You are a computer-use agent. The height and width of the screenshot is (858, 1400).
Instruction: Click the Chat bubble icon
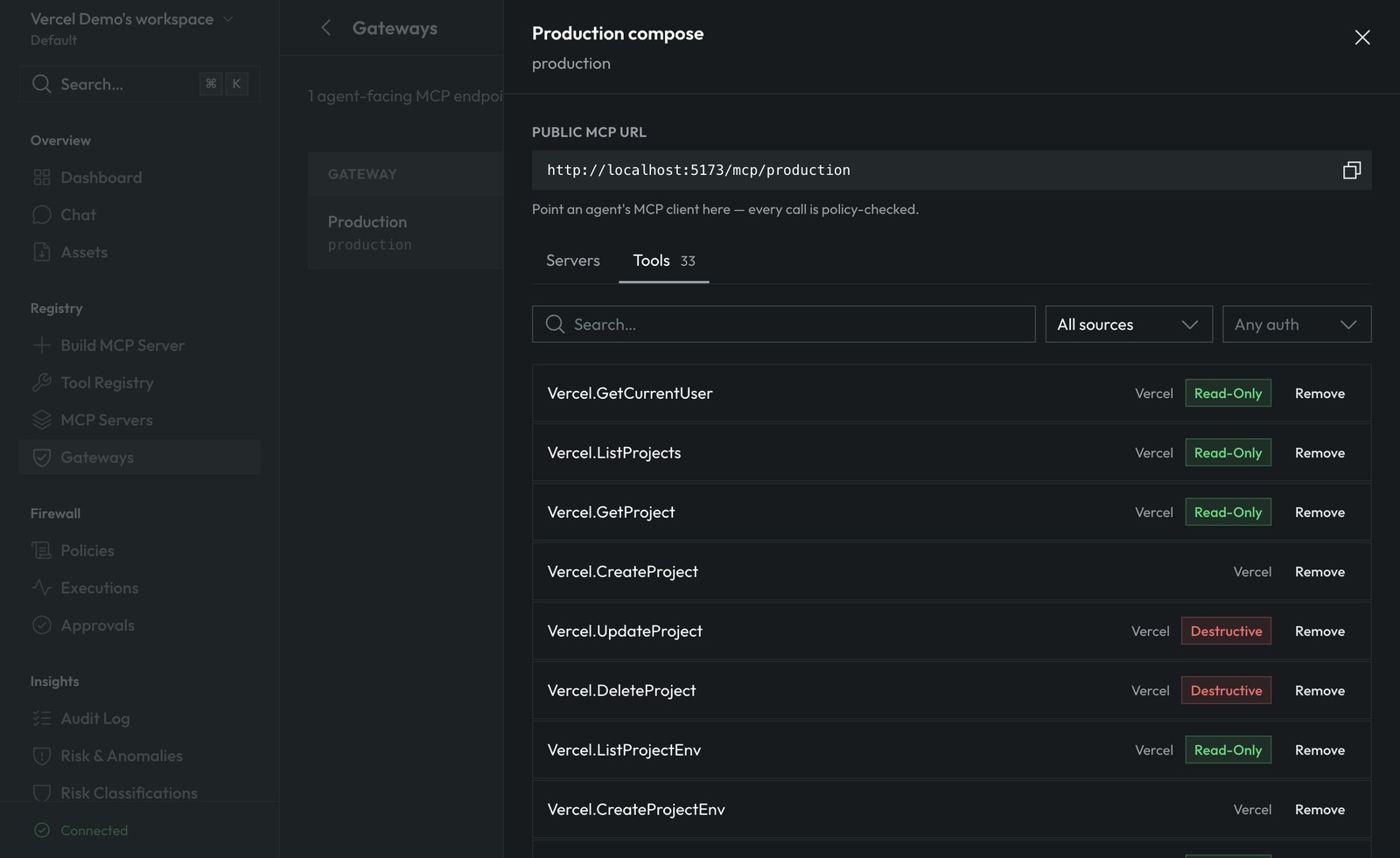(42, 215)
